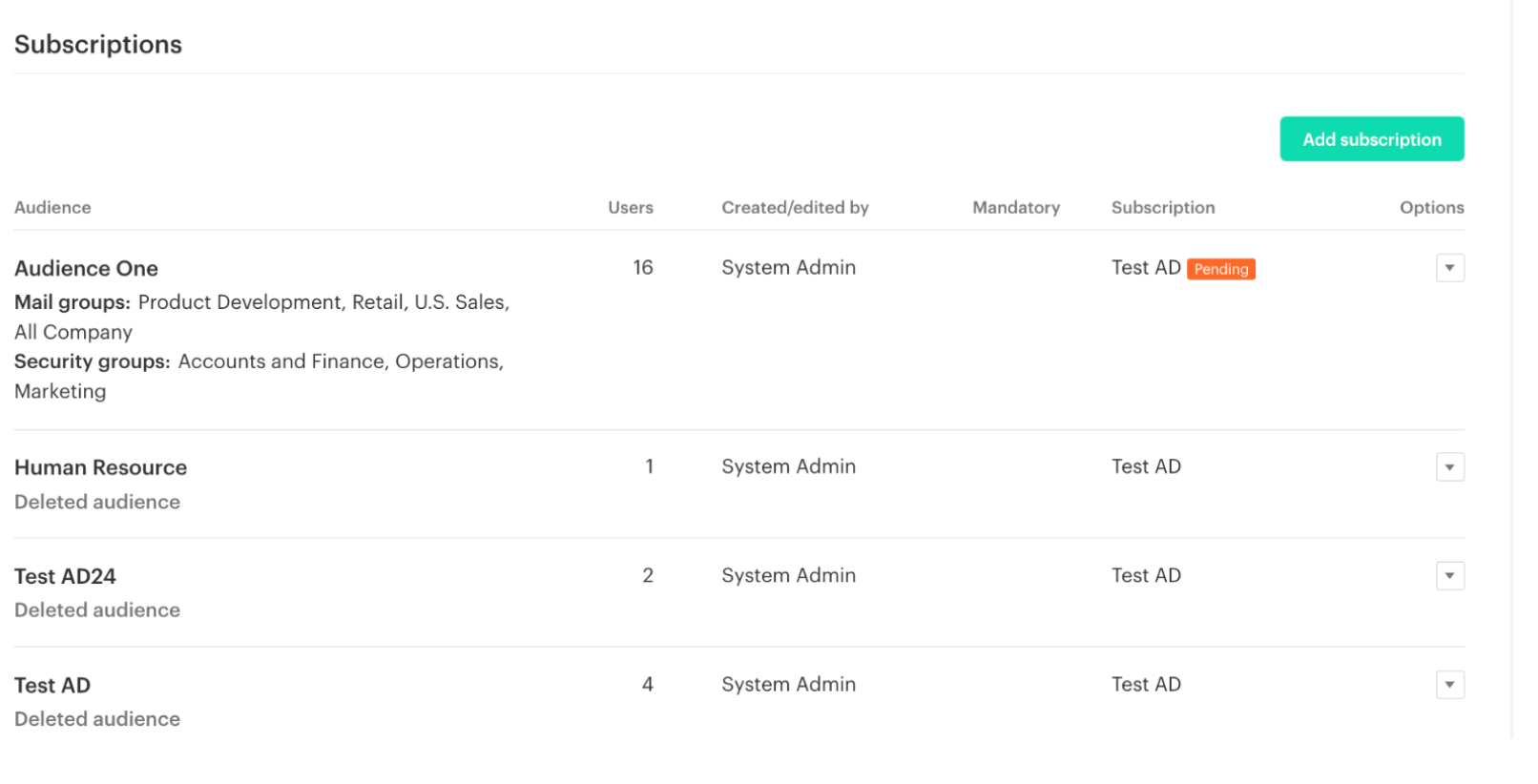Click the Add subscription button
1538x784 pixels.
pos(1371,139)
